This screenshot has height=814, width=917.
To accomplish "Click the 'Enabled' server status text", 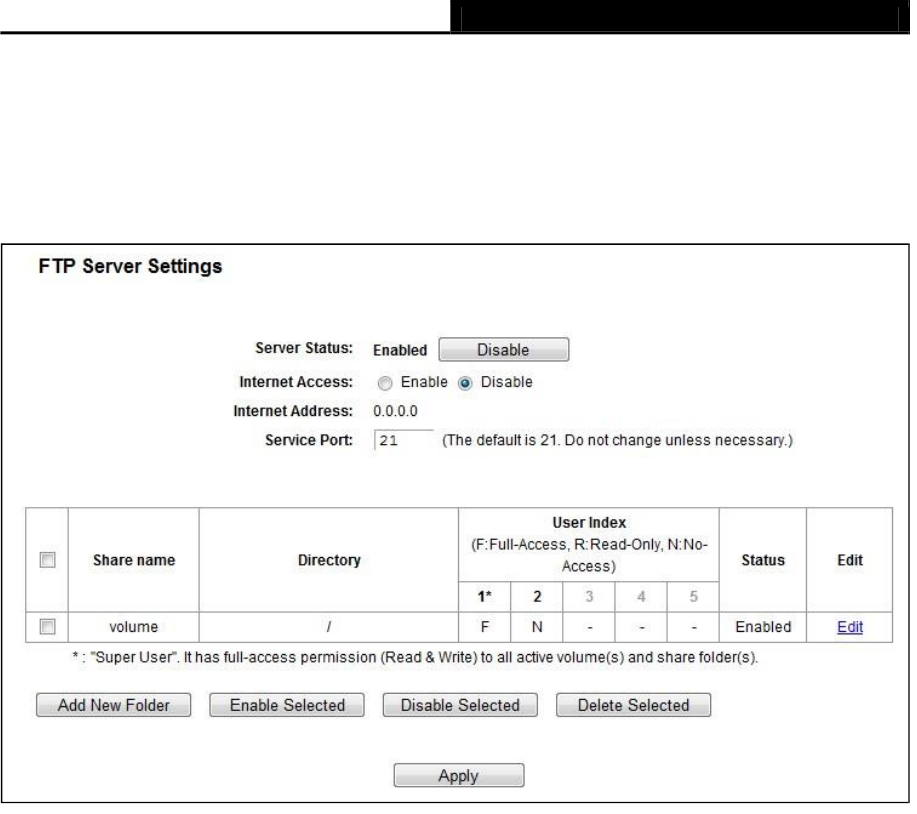I will point(402,353).
